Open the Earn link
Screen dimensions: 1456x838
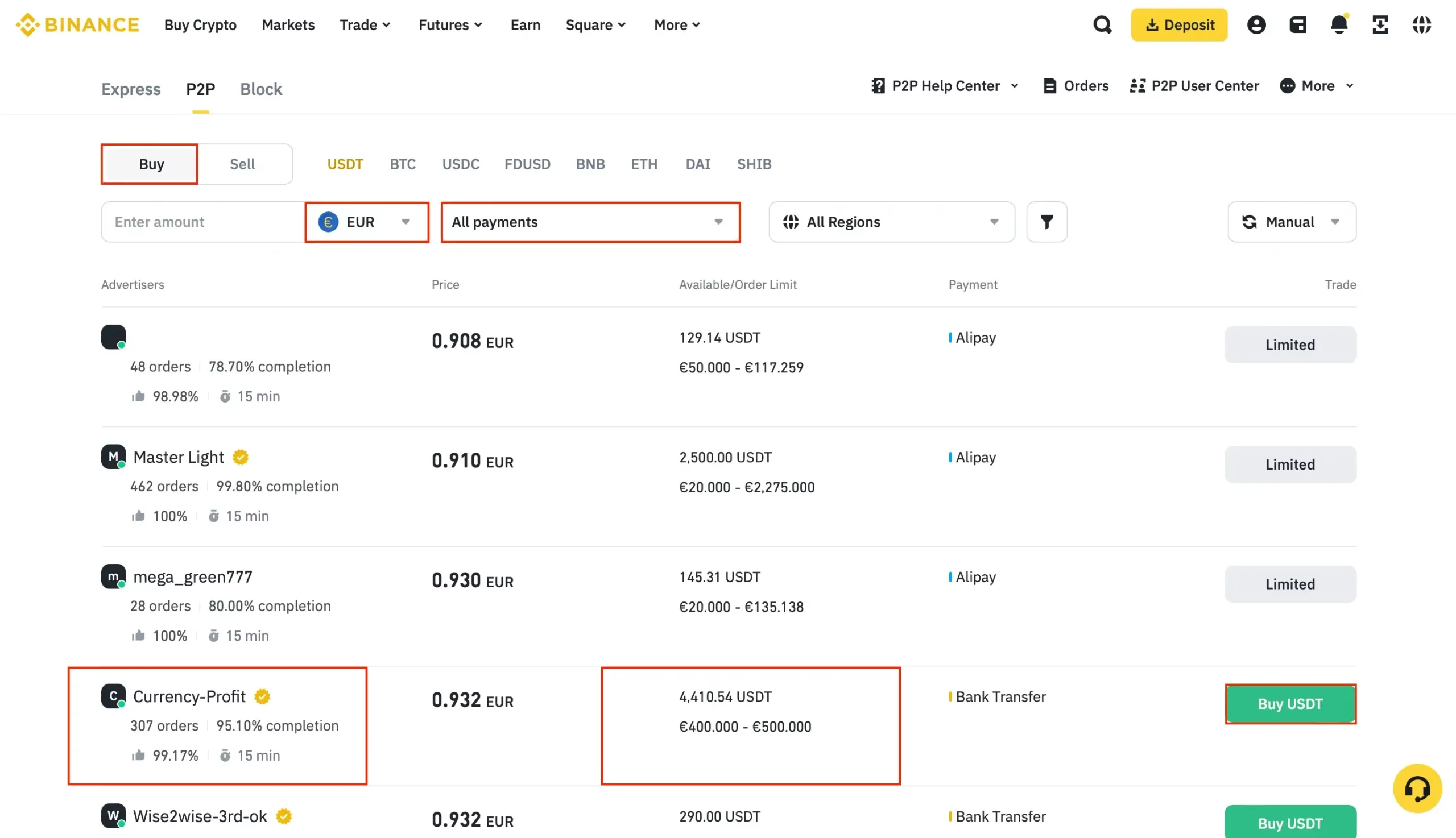click(x=525, y=25)
